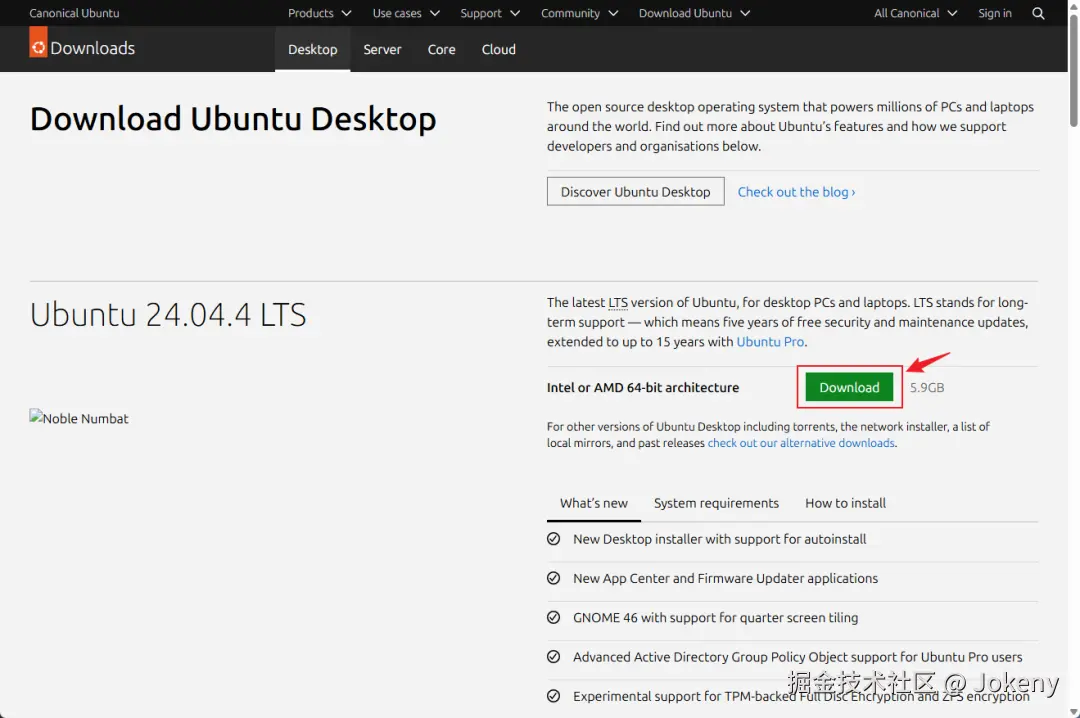Go to the Core tab

(x=442, y=49)
